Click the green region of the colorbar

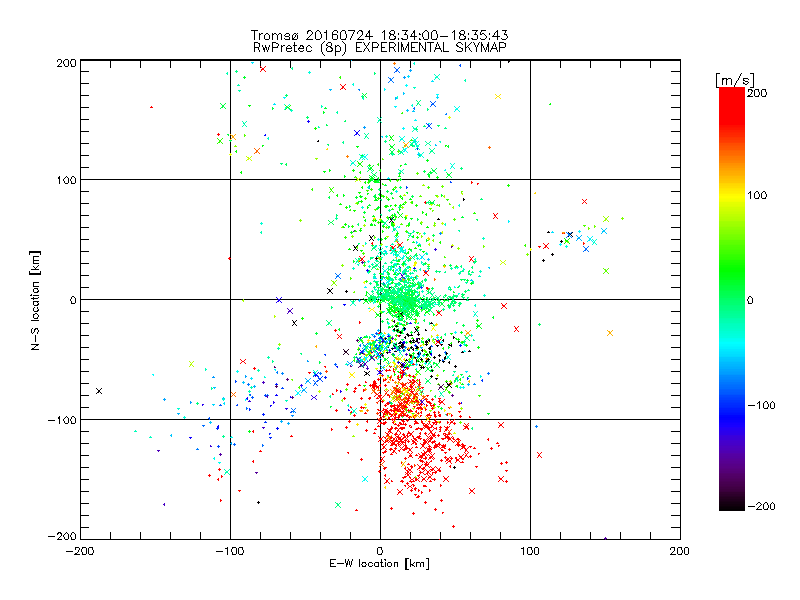(x=732, y=270)
